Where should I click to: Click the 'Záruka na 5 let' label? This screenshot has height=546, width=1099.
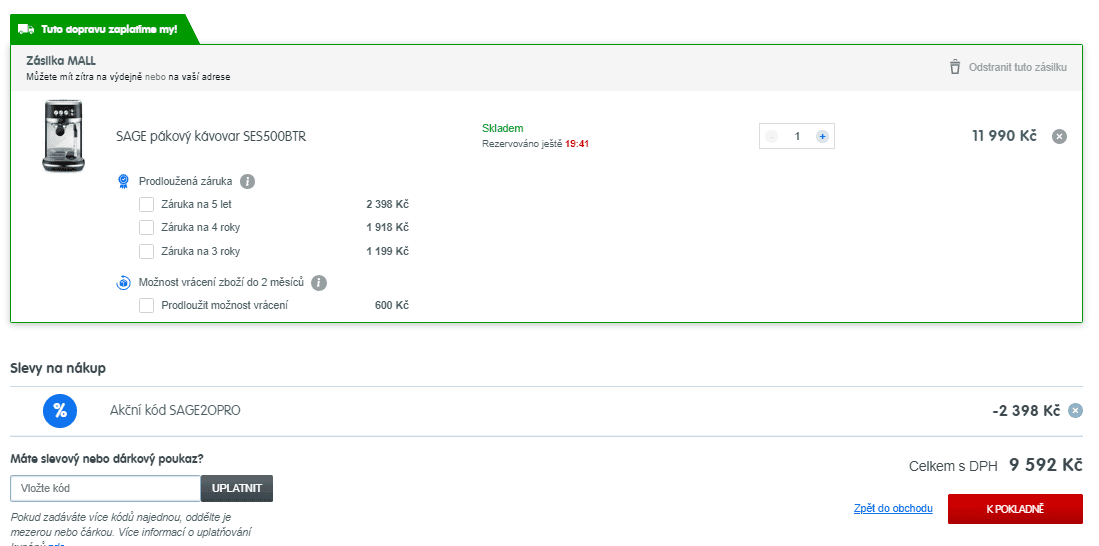(x=196, y=205)
